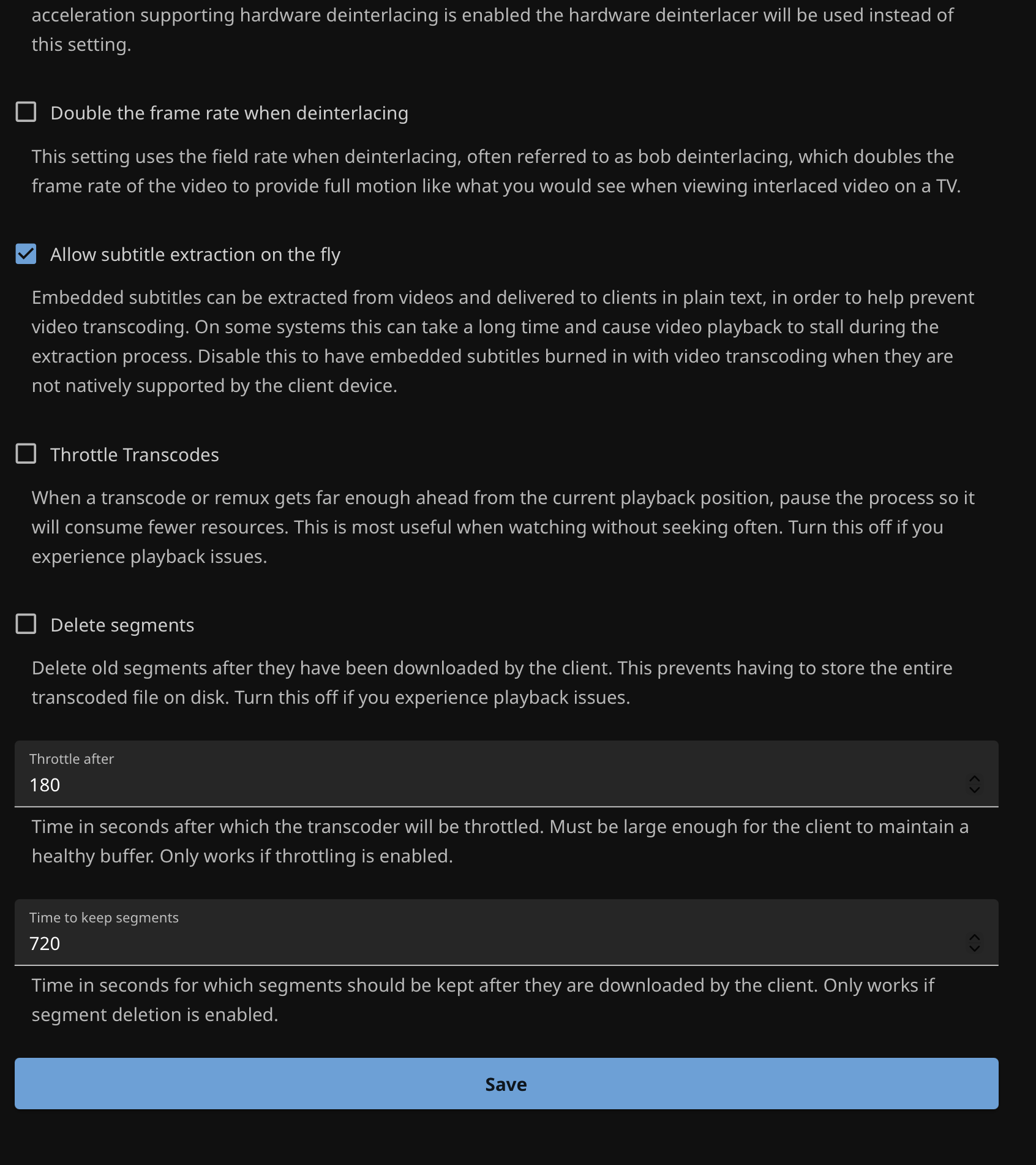
Task: Enable the Throttle Transcodes checkbox
Action: [x=26, y=454]
